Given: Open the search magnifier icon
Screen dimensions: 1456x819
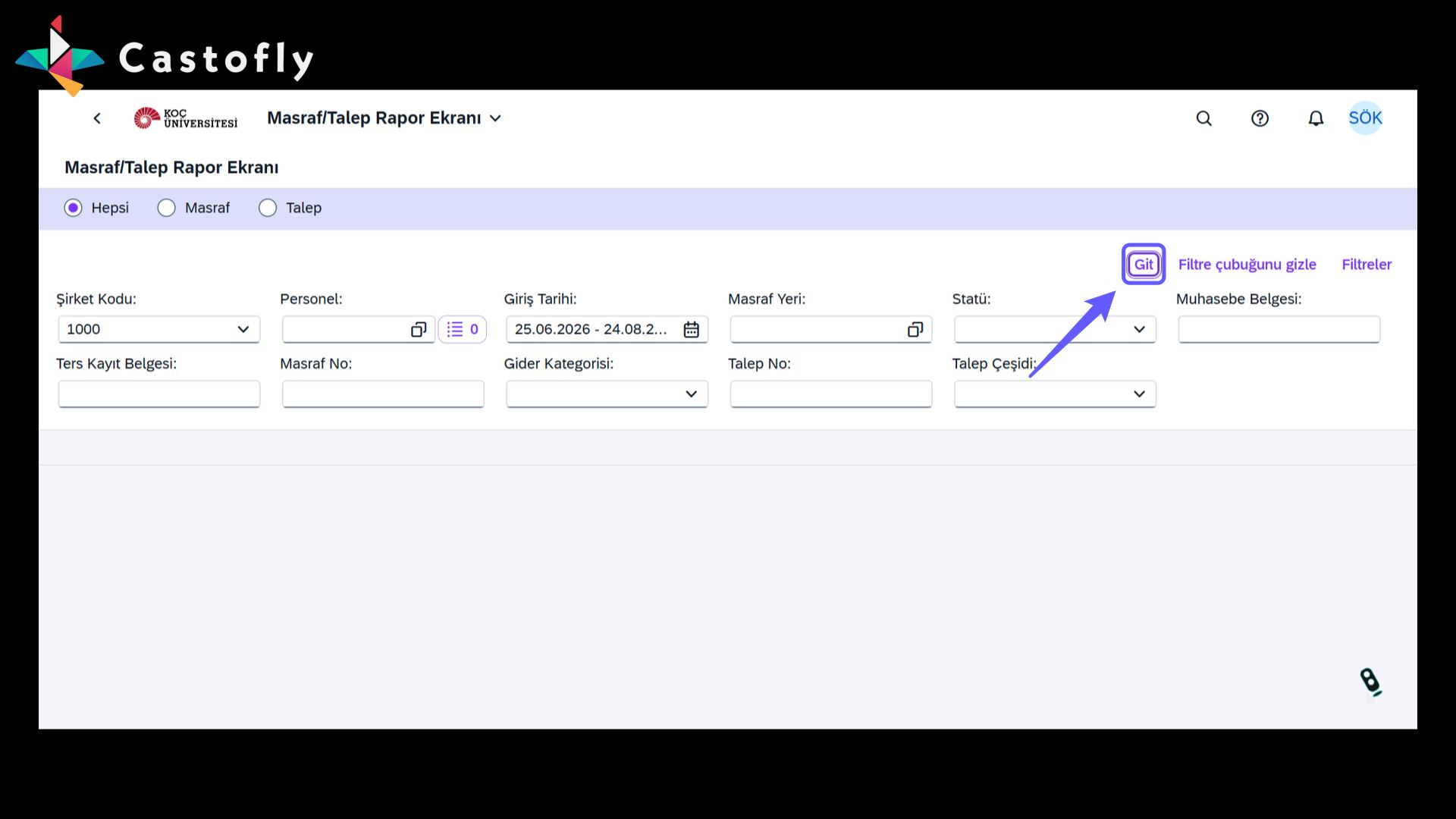Looking at the screenshot, I should tap(1203, 118).
